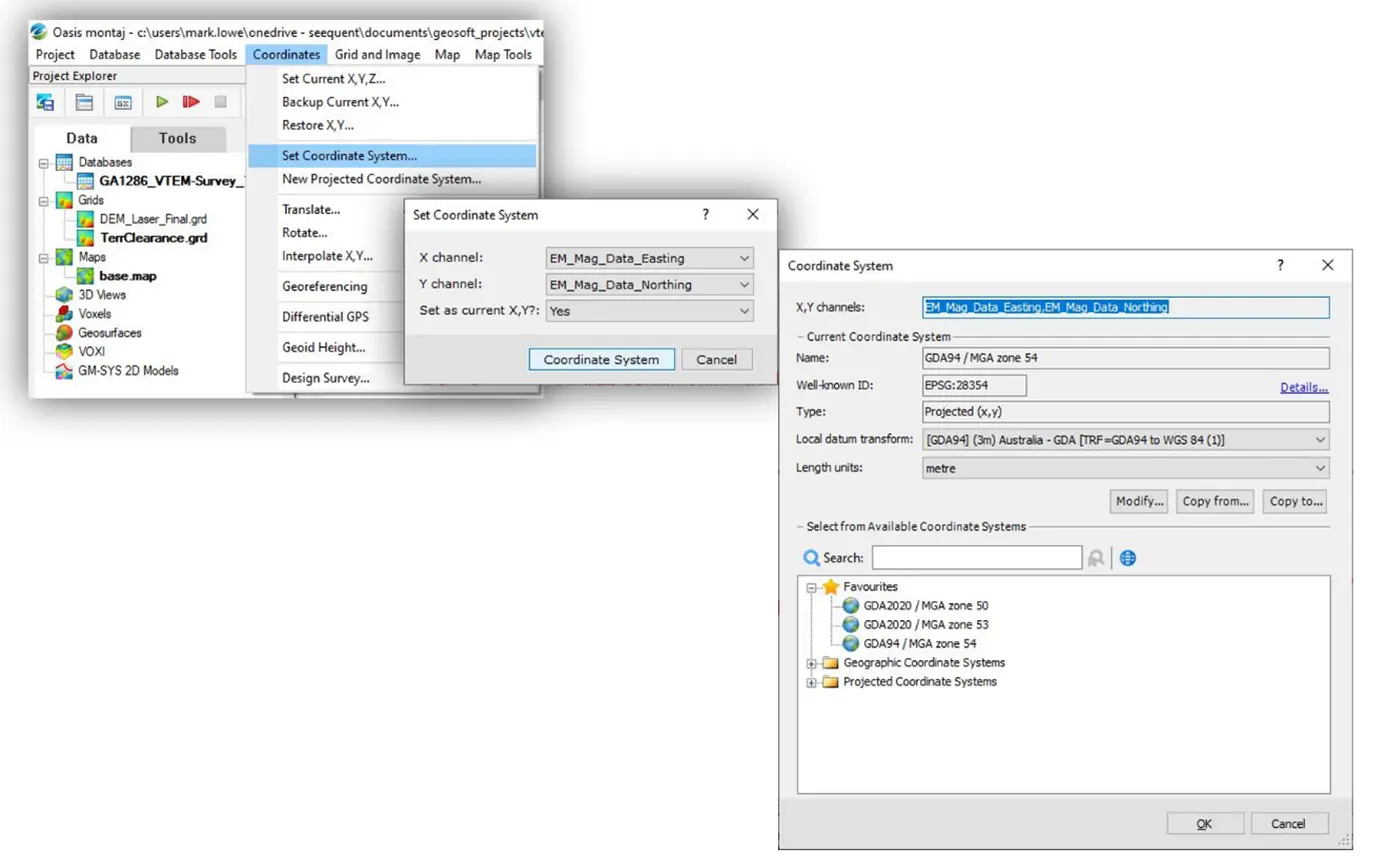
Task: Choose Design Survey menu entry
Action: click(x=326, y=378)
